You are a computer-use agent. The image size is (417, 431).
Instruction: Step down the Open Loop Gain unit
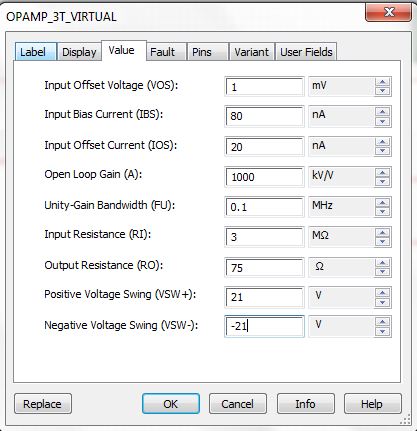(382, 181)
